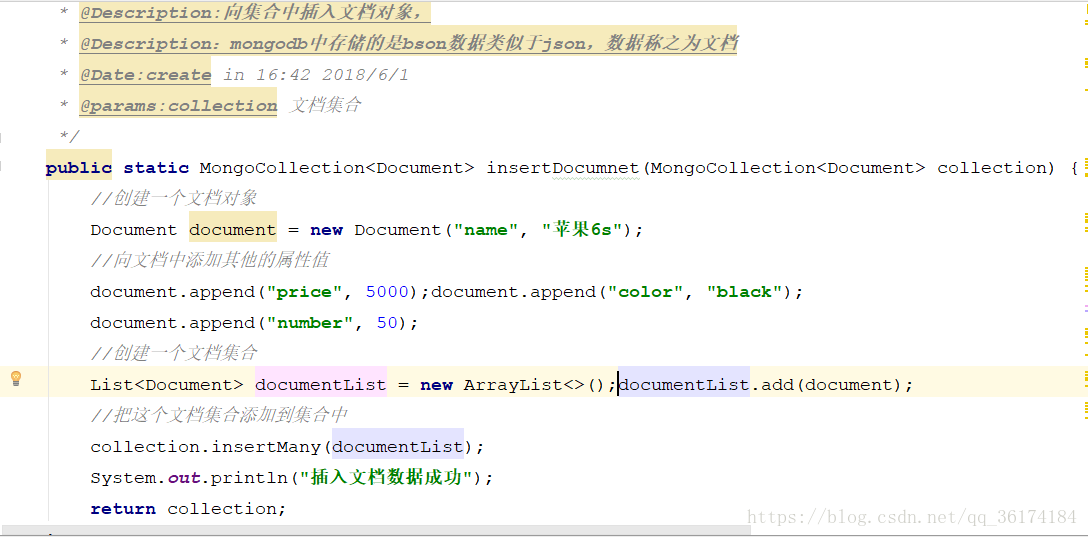Click the @Description line about 向集合中插入文档对象
The image size is (1088, 537).
[255, 12]
